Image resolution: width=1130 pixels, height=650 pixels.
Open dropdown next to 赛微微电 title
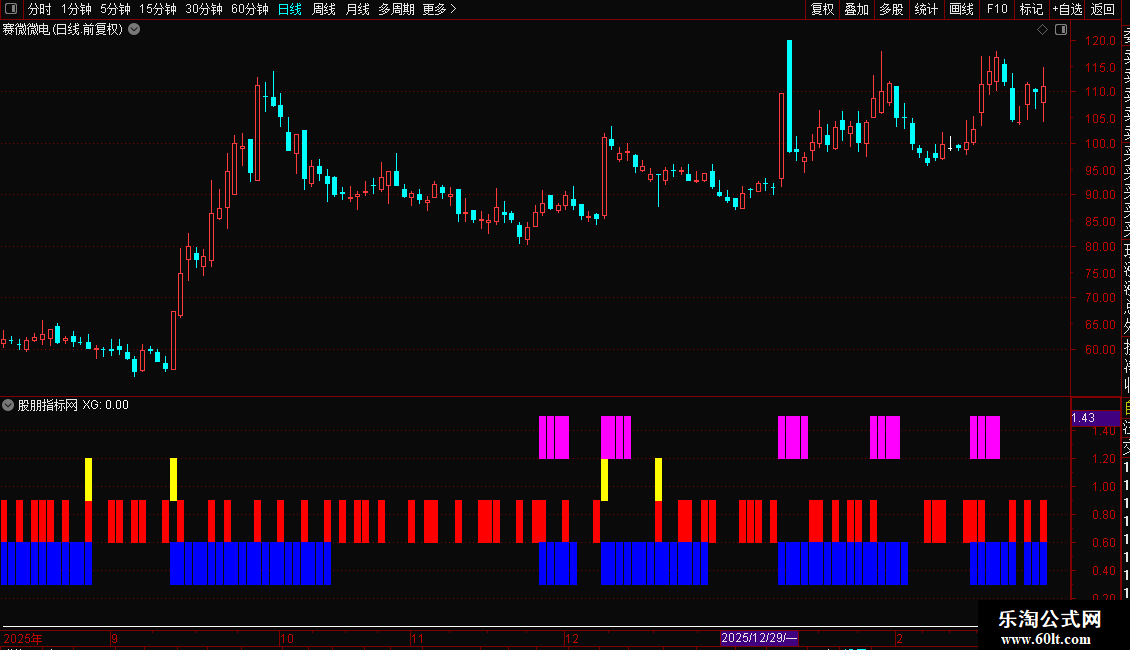pos(134,30)
